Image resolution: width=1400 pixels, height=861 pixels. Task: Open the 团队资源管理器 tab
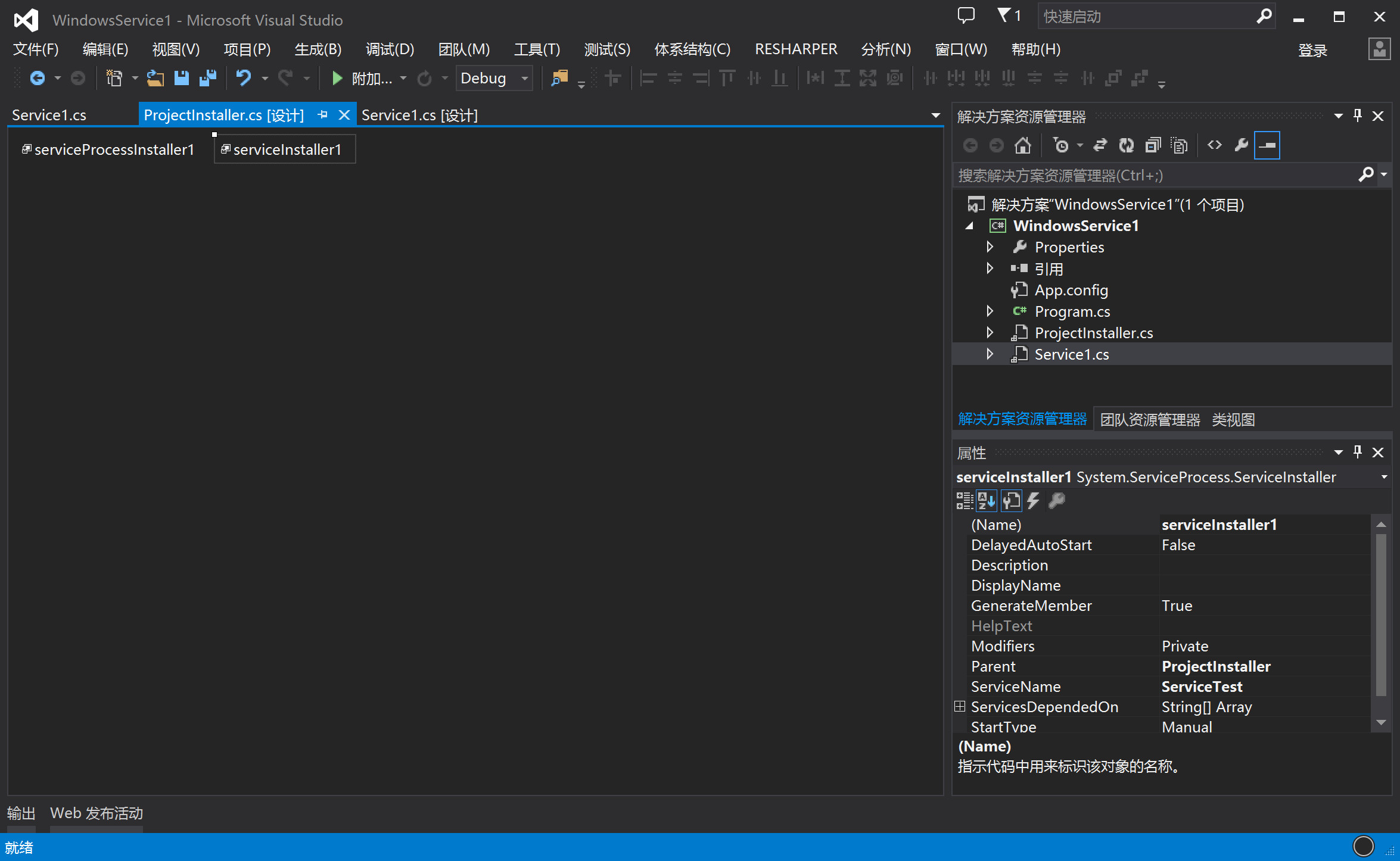[1149, 420]
